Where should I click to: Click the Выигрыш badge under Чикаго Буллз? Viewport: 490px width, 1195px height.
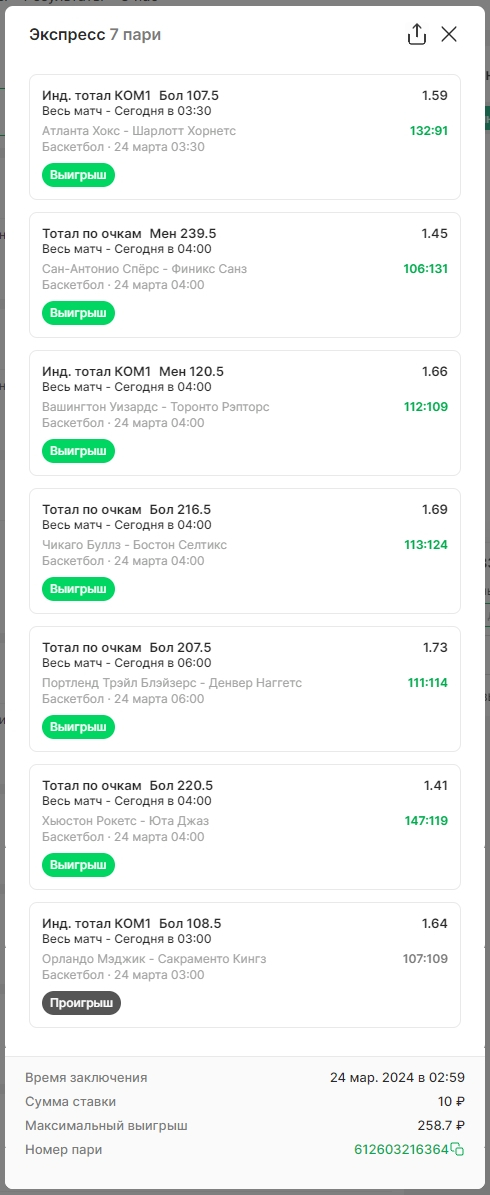pos(78,589)
